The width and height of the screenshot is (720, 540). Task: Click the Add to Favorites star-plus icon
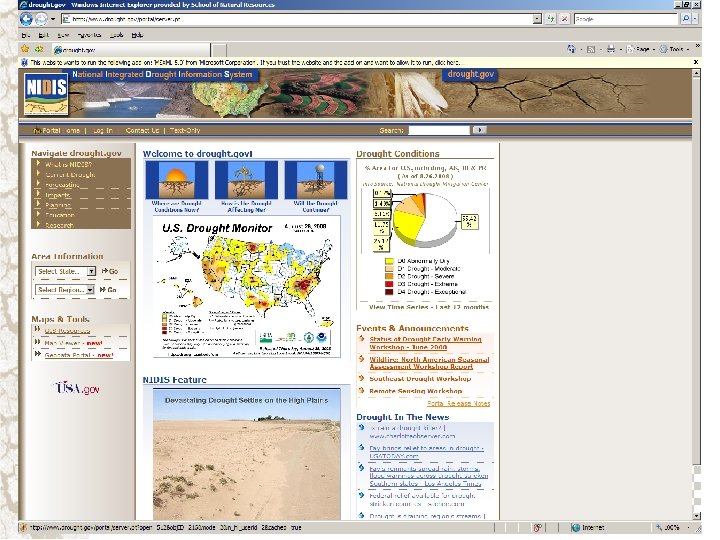coord(39,49)
